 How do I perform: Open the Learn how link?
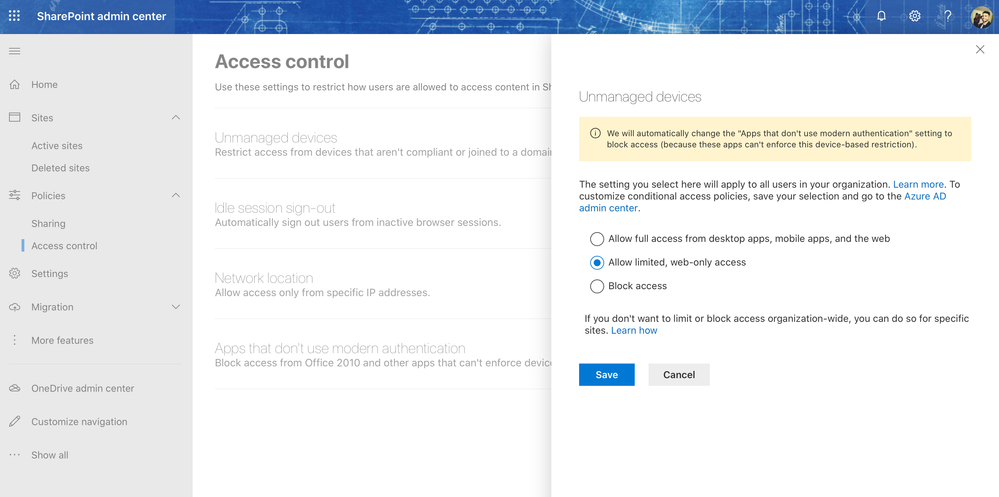(634, 331)
